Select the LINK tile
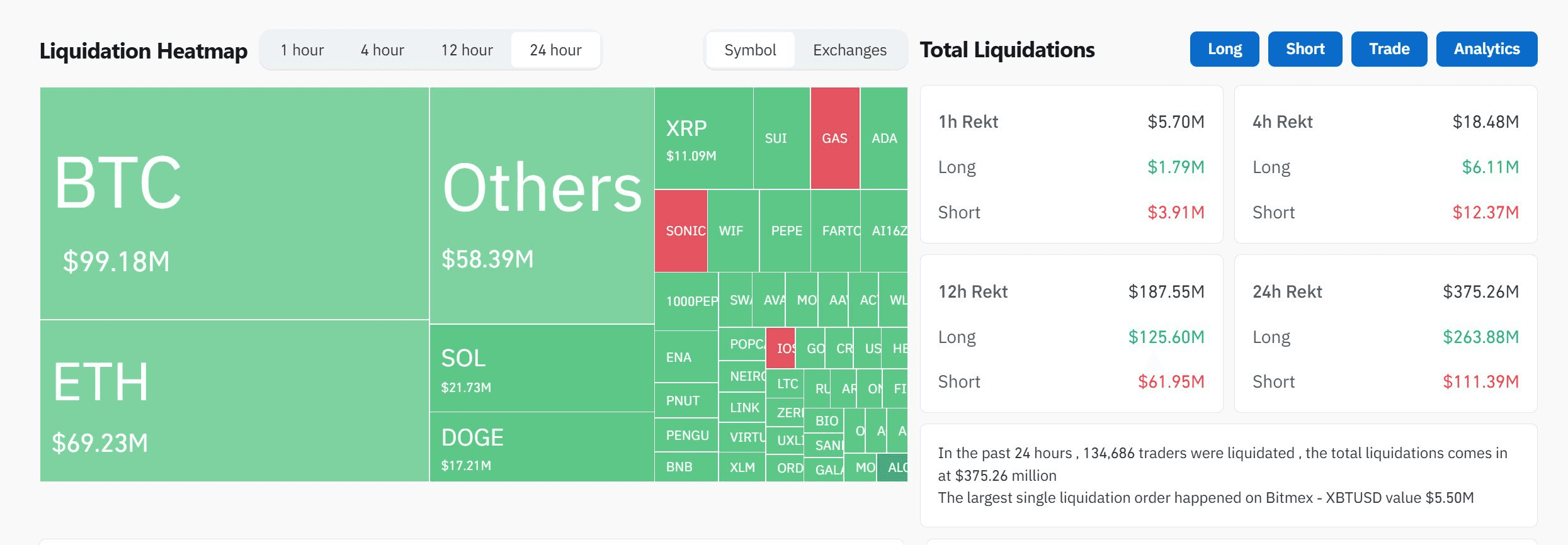The width and height of the screenshot is (1568, 545). (742, 408)
